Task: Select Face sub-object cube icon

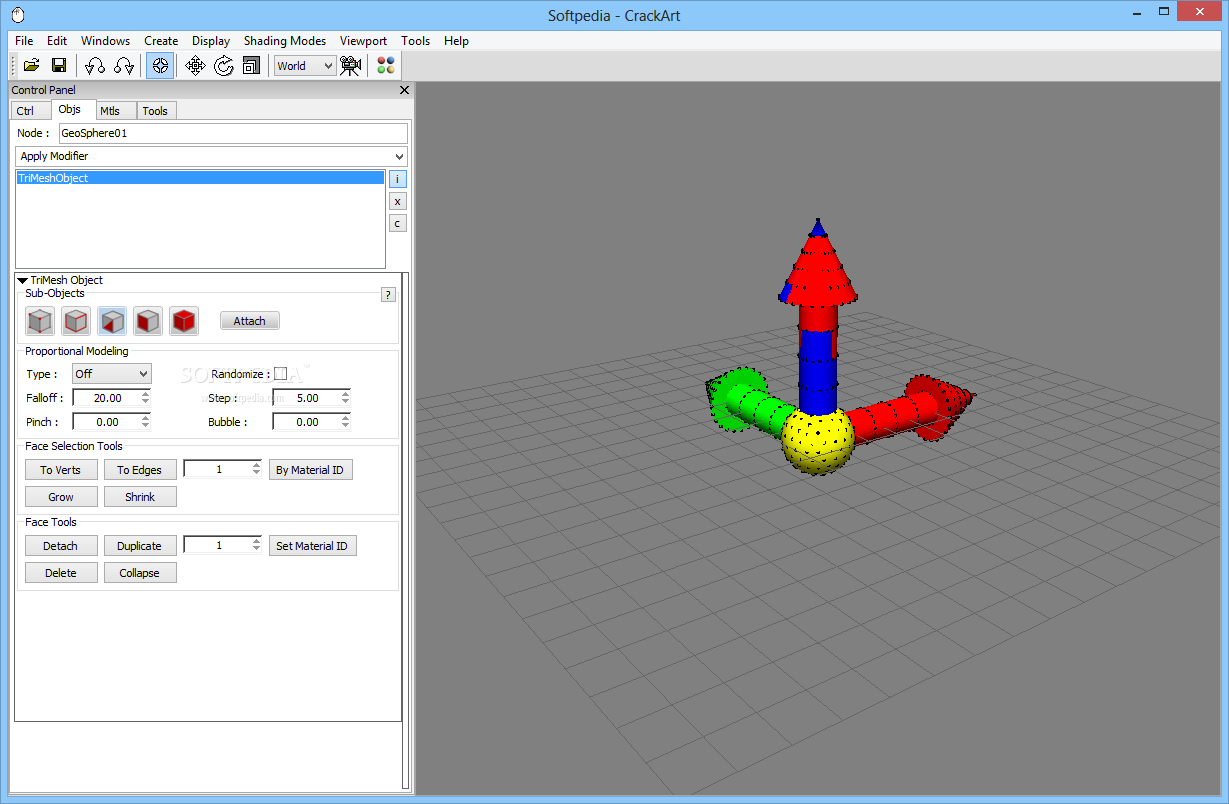Action: click(112, 321)
